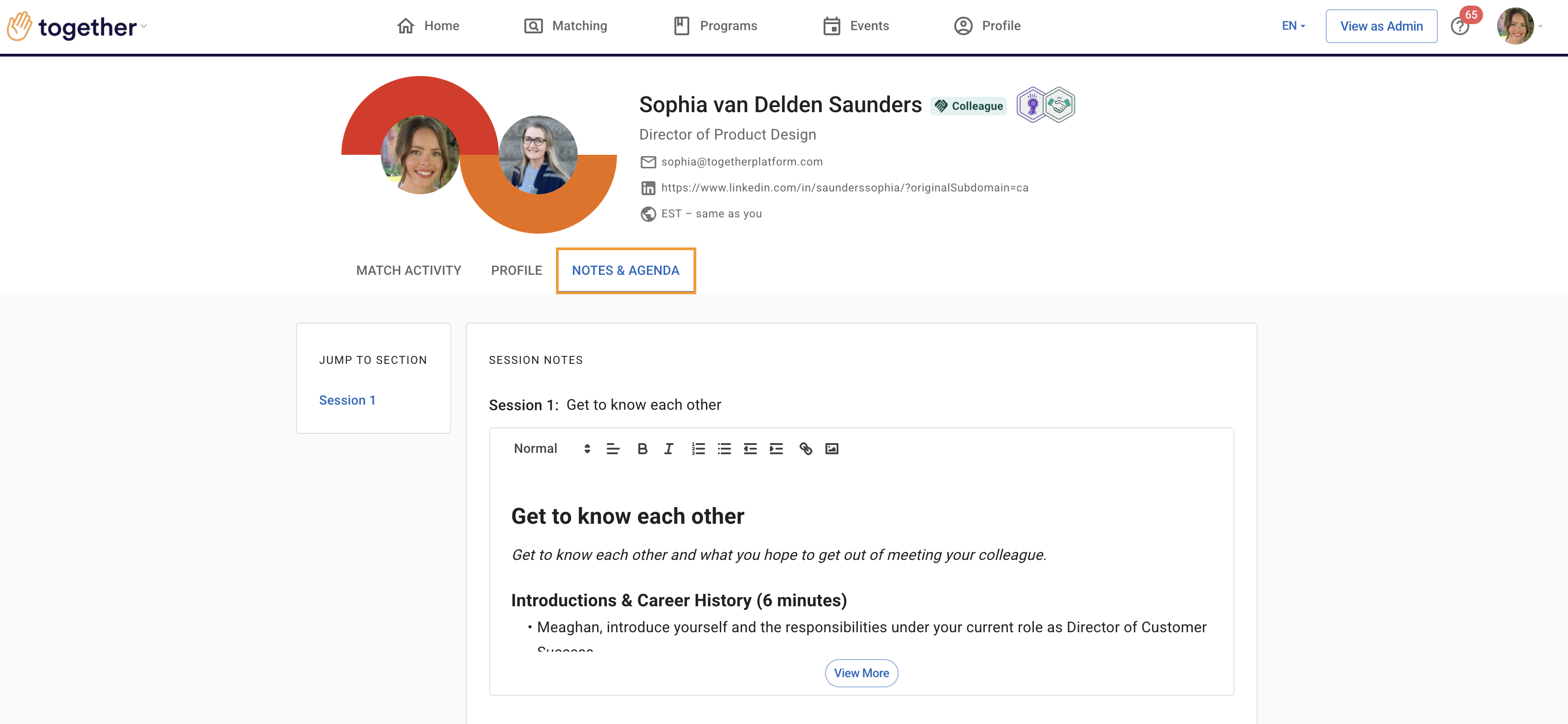Decrease indent in the notes editor
1568x724 pixels.
[750, 449]
